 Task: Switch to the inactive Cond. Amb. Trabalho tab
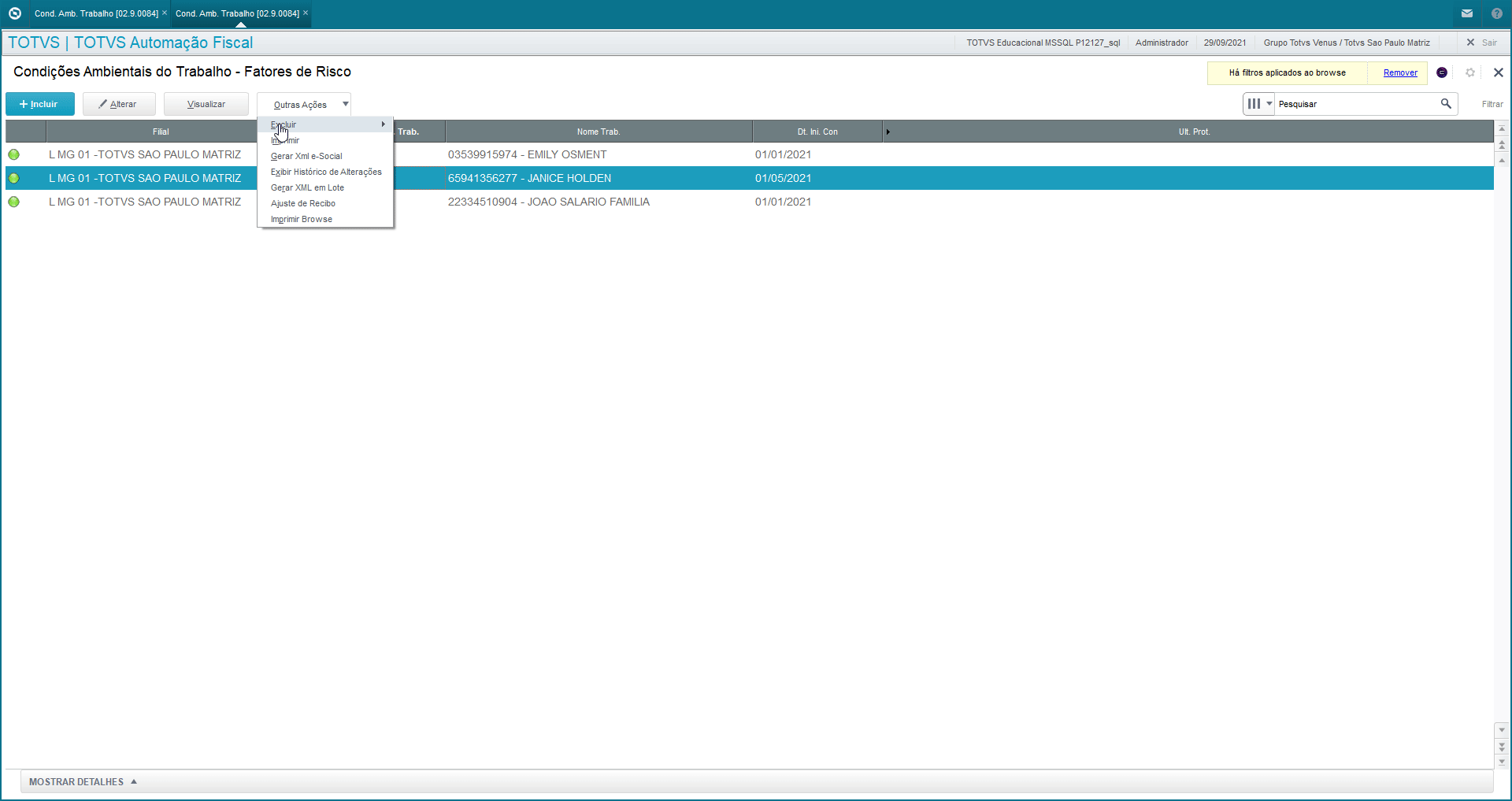[96, 13]
